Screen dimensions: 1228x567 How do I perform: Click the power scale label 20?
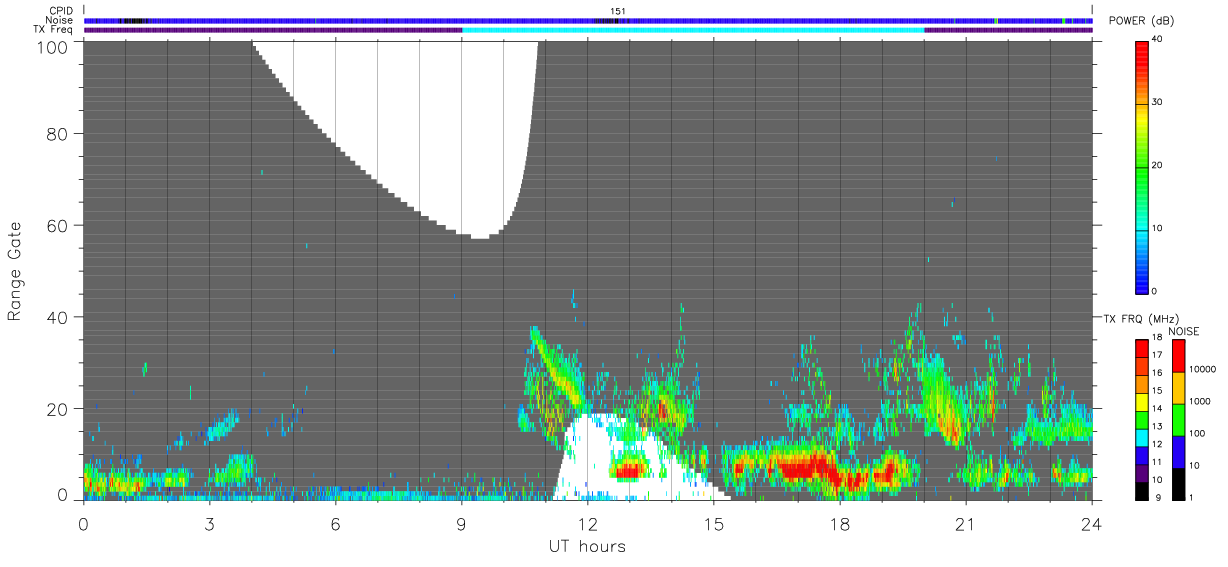[x=1157, y=165]
